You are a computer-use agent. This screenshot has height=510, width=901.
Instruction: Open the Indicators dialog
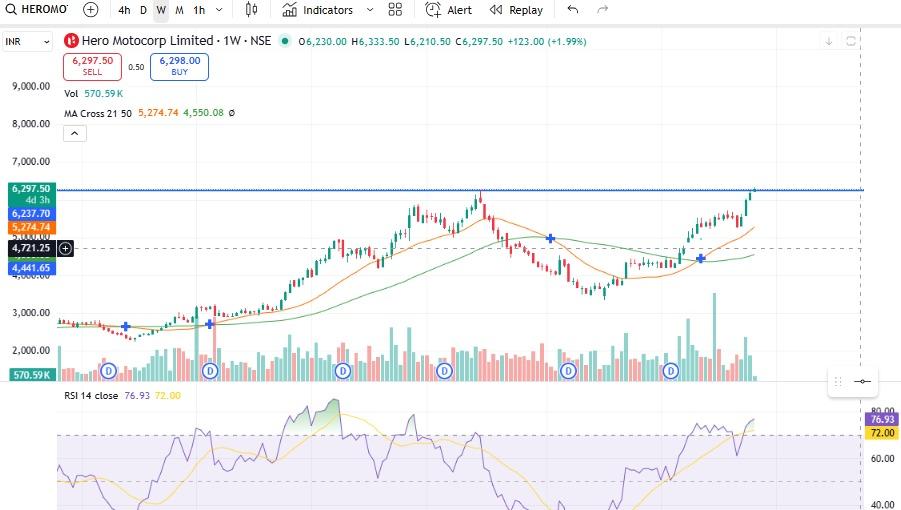tap(317, 10)
